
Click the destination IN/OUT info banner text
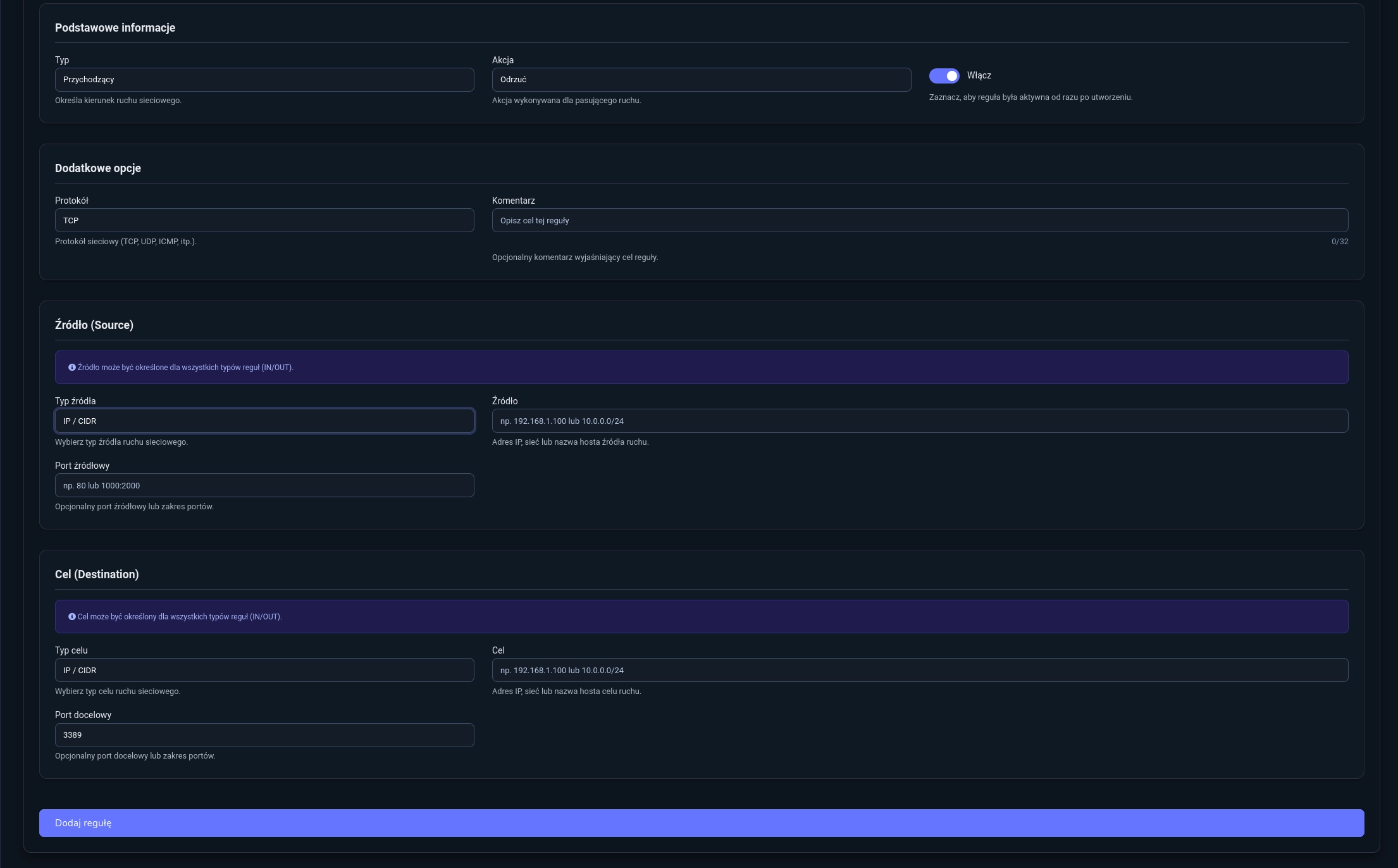(x=180, y=617)
